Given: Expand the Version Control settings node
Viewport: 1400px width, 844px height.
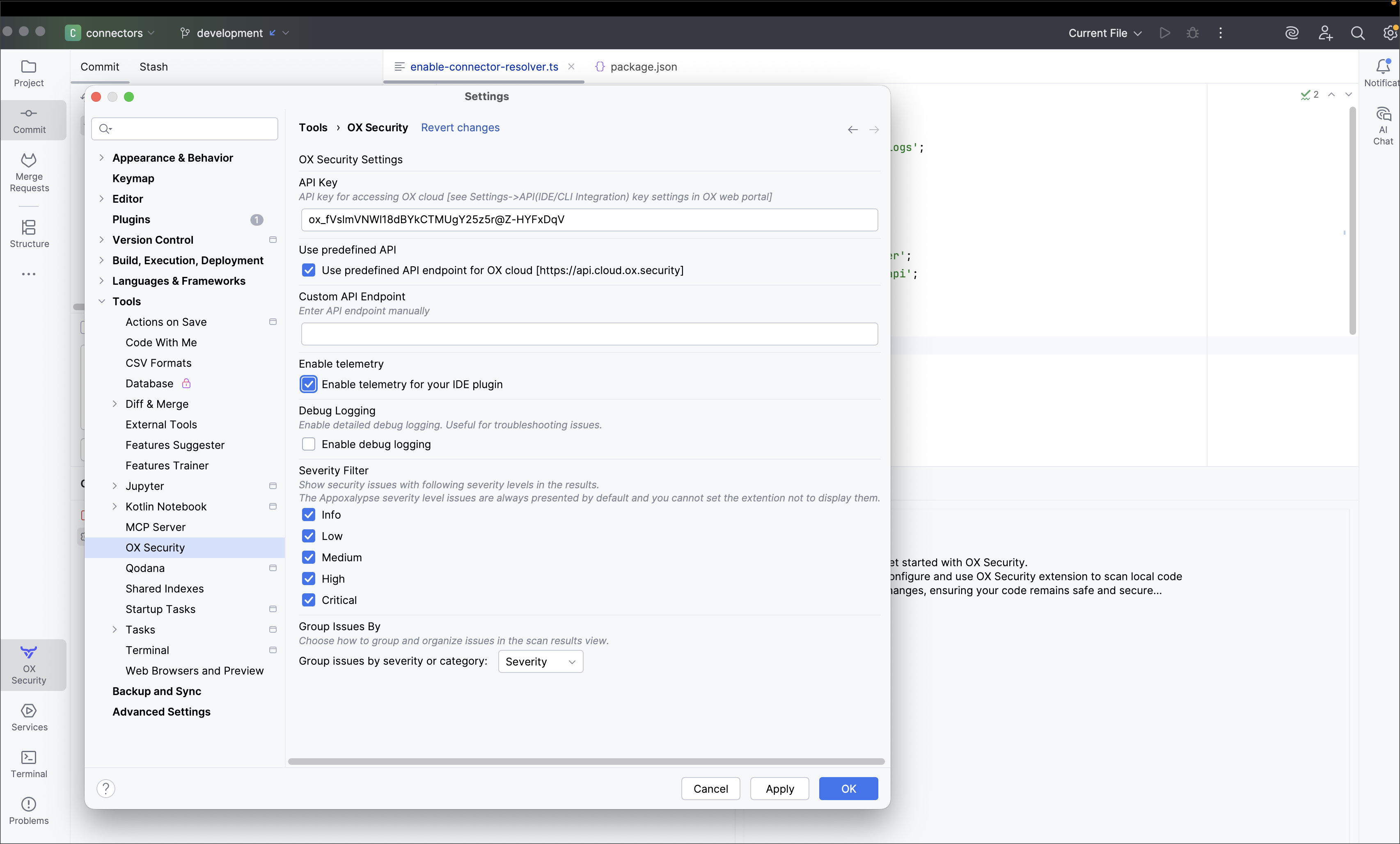Looking at the screenshot, I should coord(102,240).
